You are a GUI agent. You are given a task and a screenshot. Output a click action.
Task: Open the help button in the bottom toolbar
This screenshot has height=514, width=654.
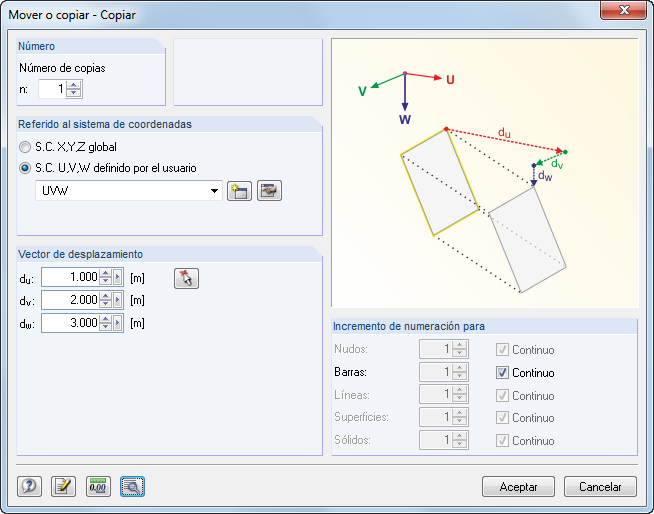pyautogui.click(x=29, y=486)
